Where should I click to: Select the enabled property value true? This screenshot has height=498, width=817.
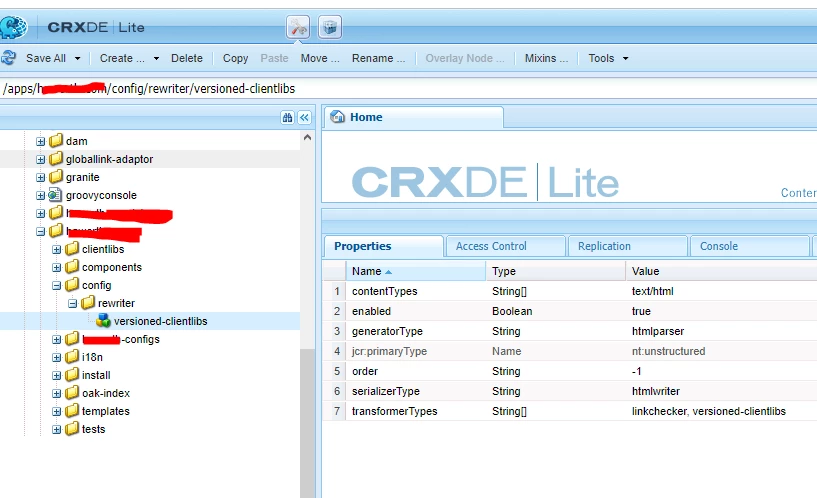coord(641,311)
